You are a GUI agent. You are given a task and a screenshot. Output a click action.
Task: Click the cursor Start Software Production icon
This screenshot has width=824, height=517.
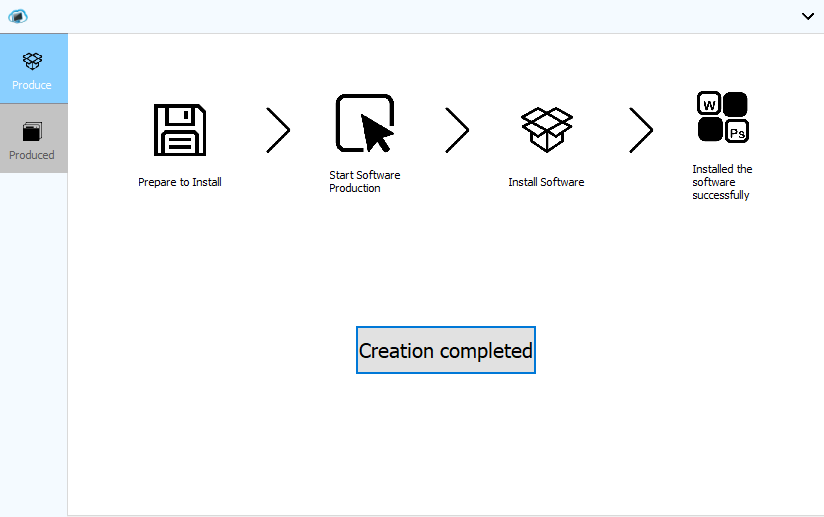click(365, 123)
